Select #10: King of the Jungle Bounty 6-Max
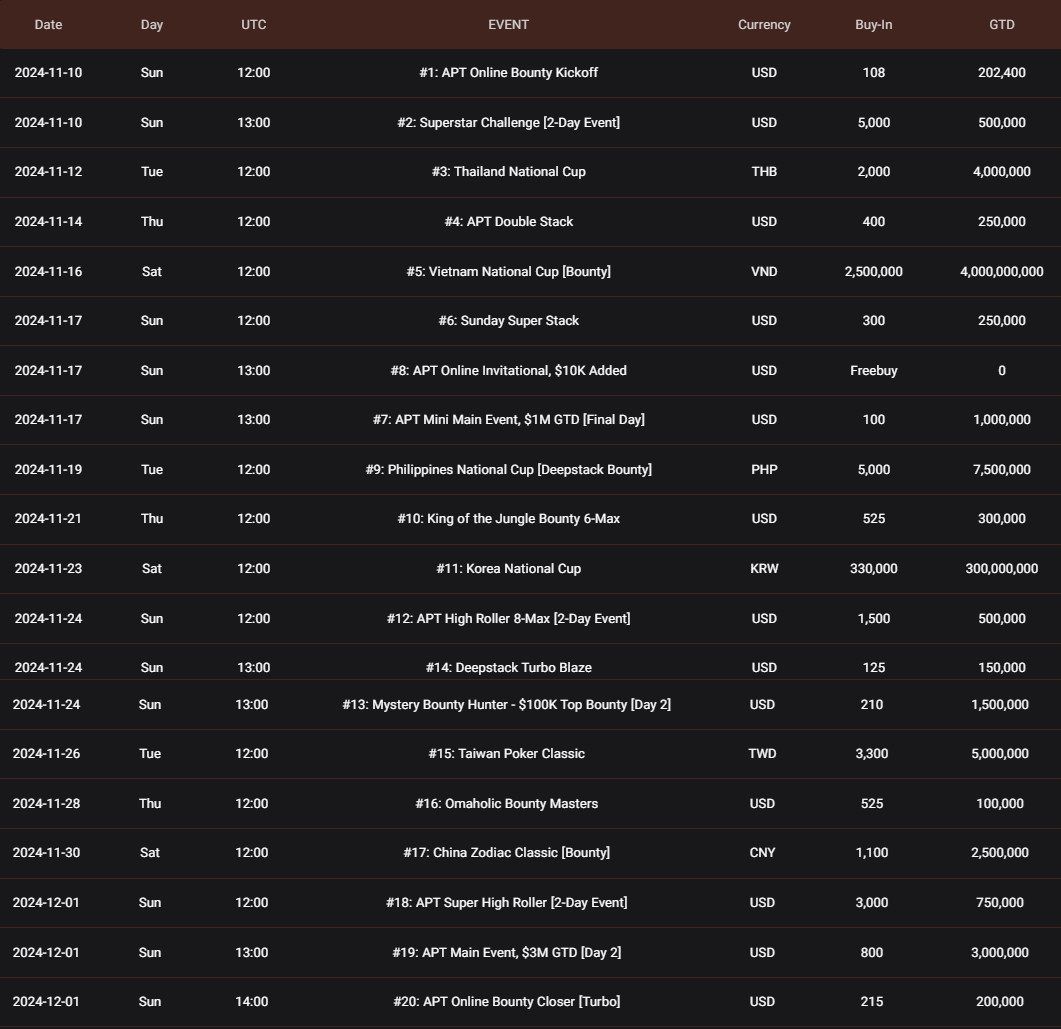Image resolution: width=1061 pixels, height=1029 pixels. click(x=508, y=519)
